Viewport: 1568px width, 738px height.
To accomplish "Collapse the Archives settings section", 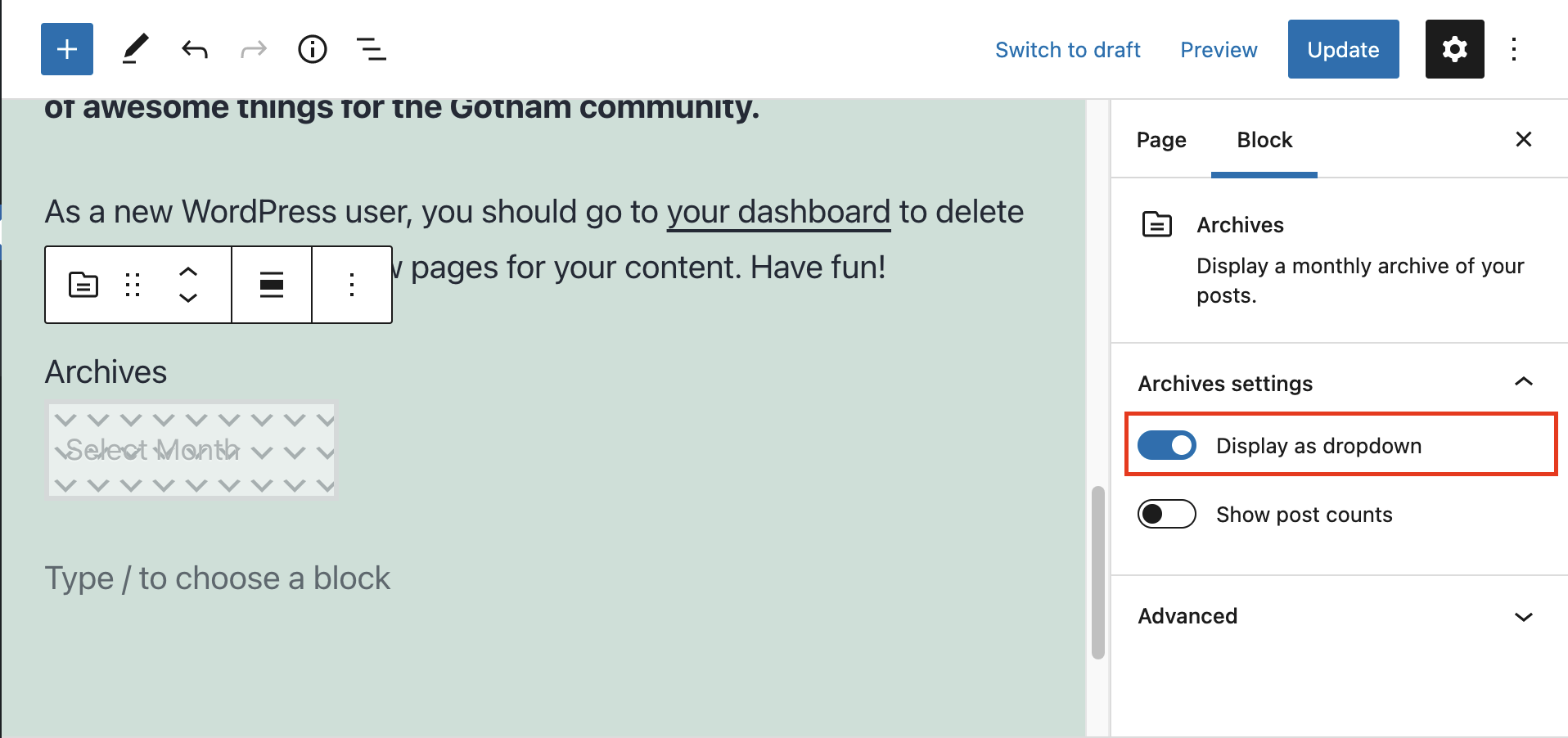I will pos(1522,382).
